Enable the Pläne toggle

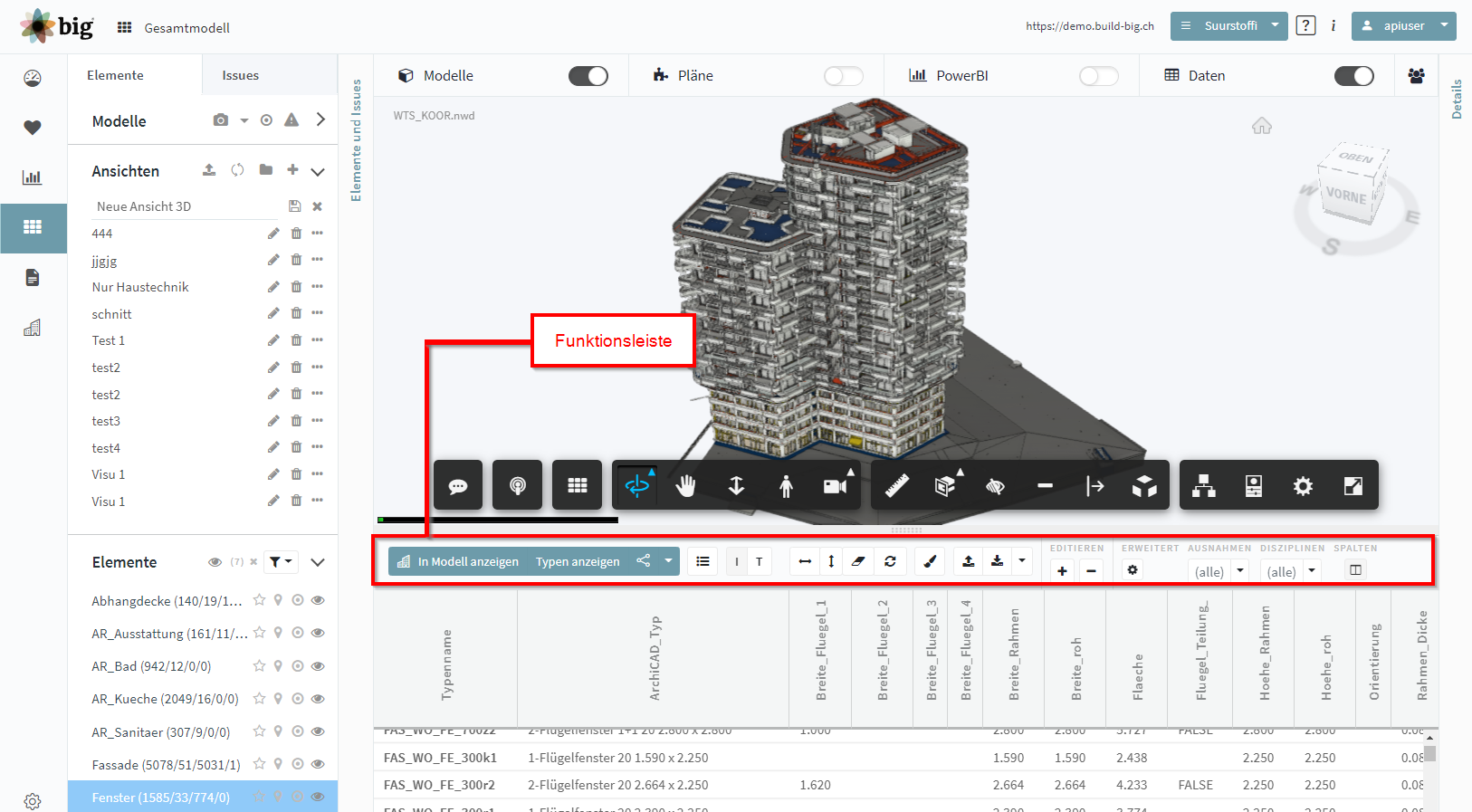(x=844, y=76)
